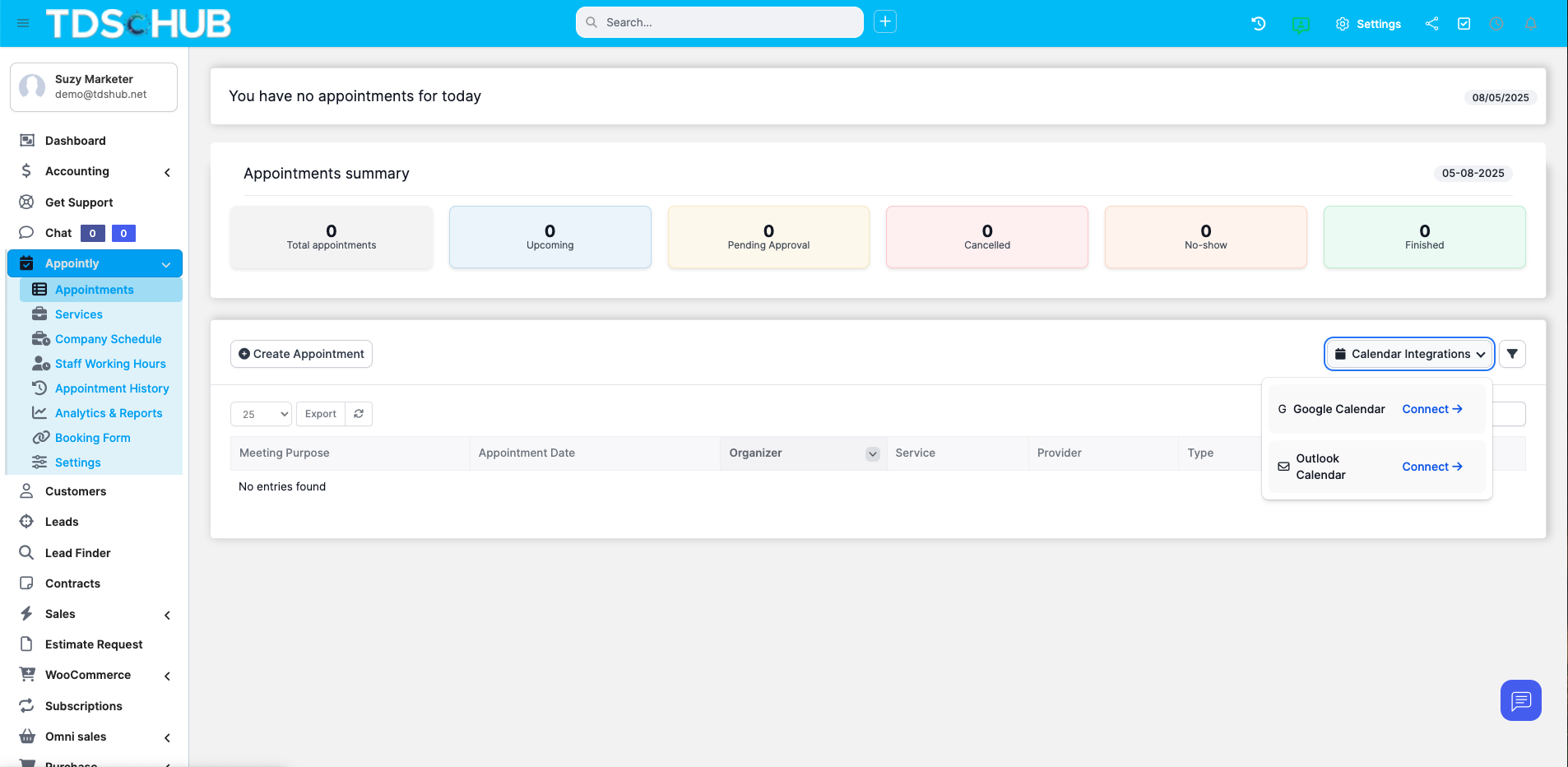Open the tasks checkbox icon in top bar
Image resolution: width=1568 pixels, height=767 pixels.
[1464, 24]
